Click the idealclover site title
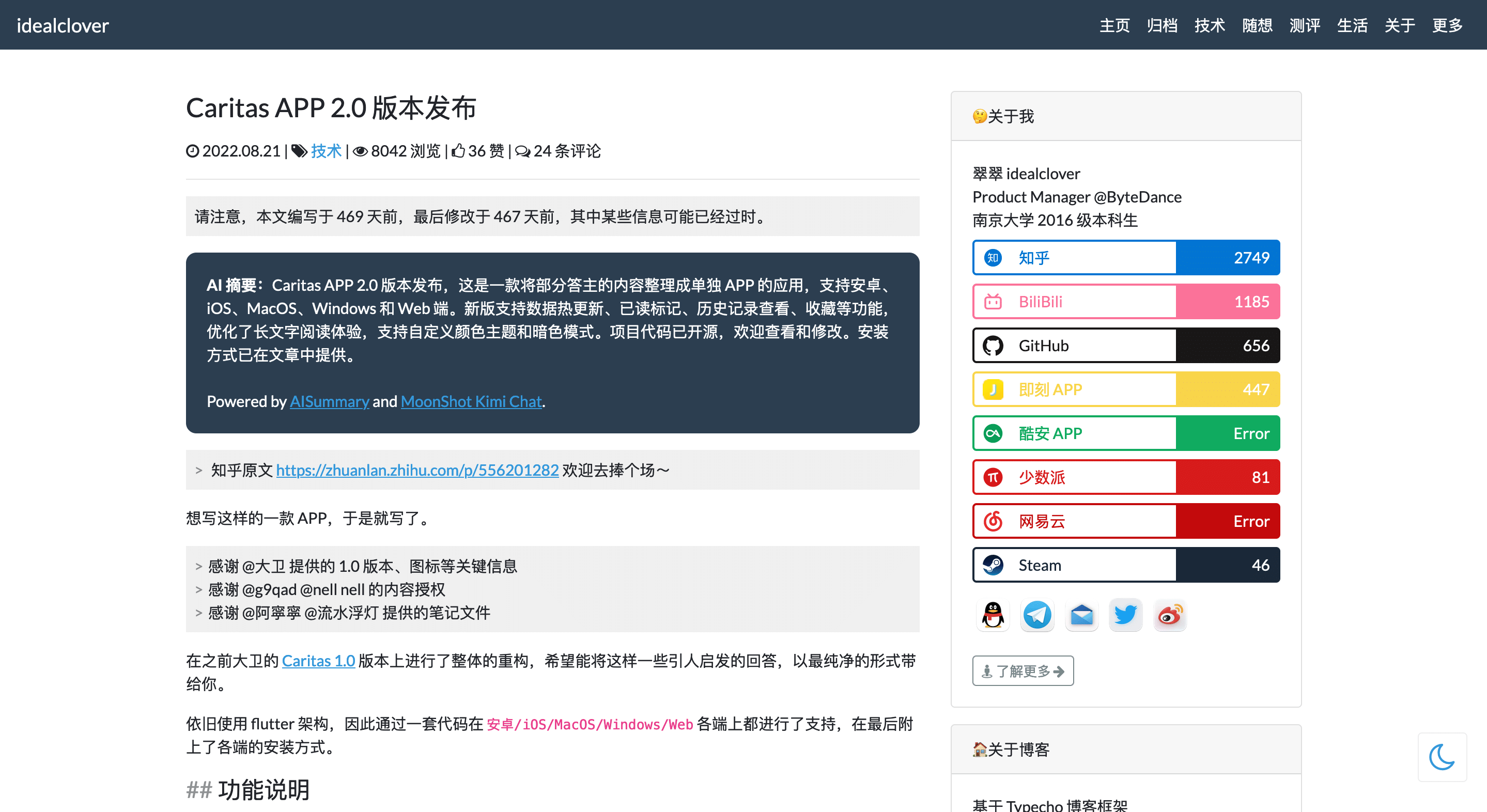 [x=63, y=25]
